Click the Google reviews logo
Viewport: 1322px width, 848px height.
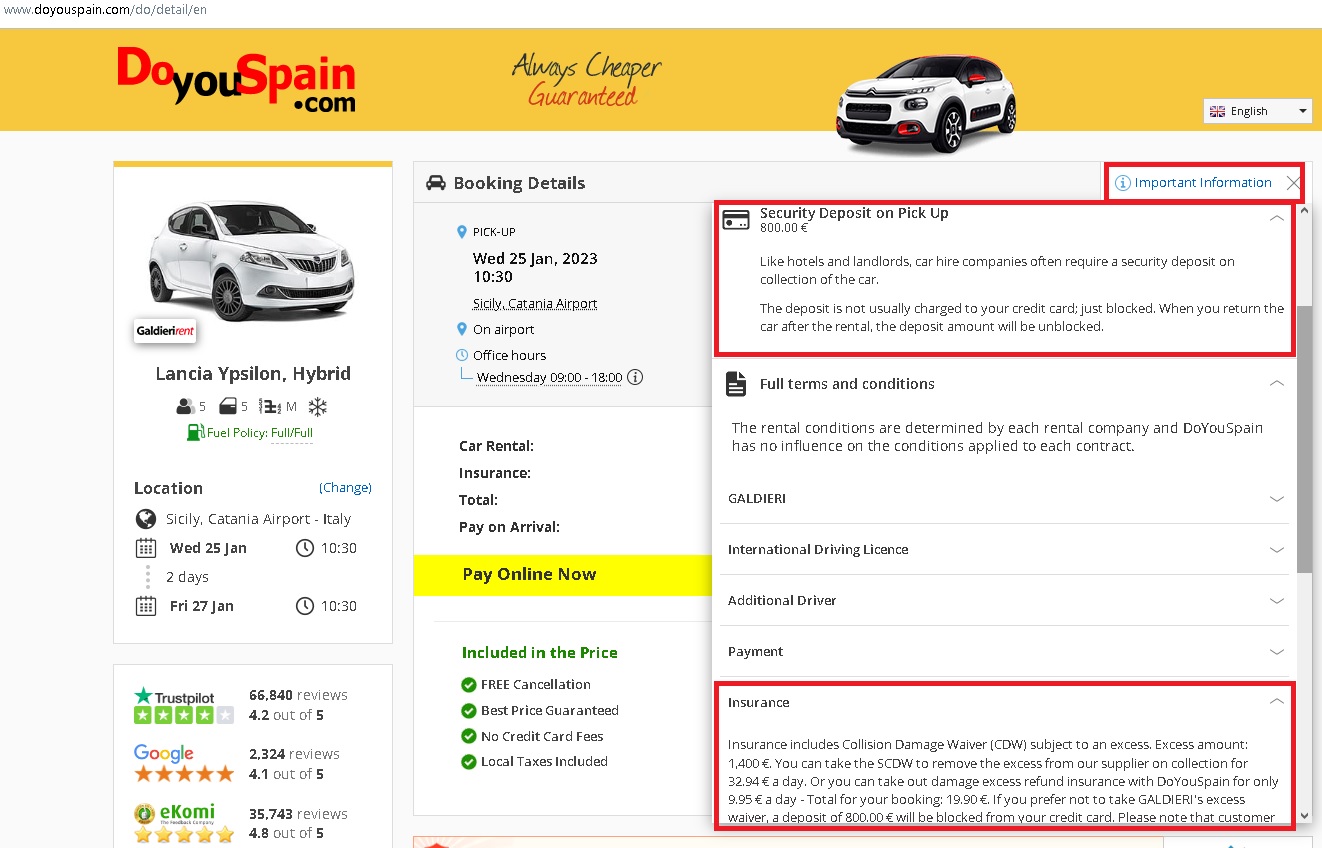[x=164, y=754]
